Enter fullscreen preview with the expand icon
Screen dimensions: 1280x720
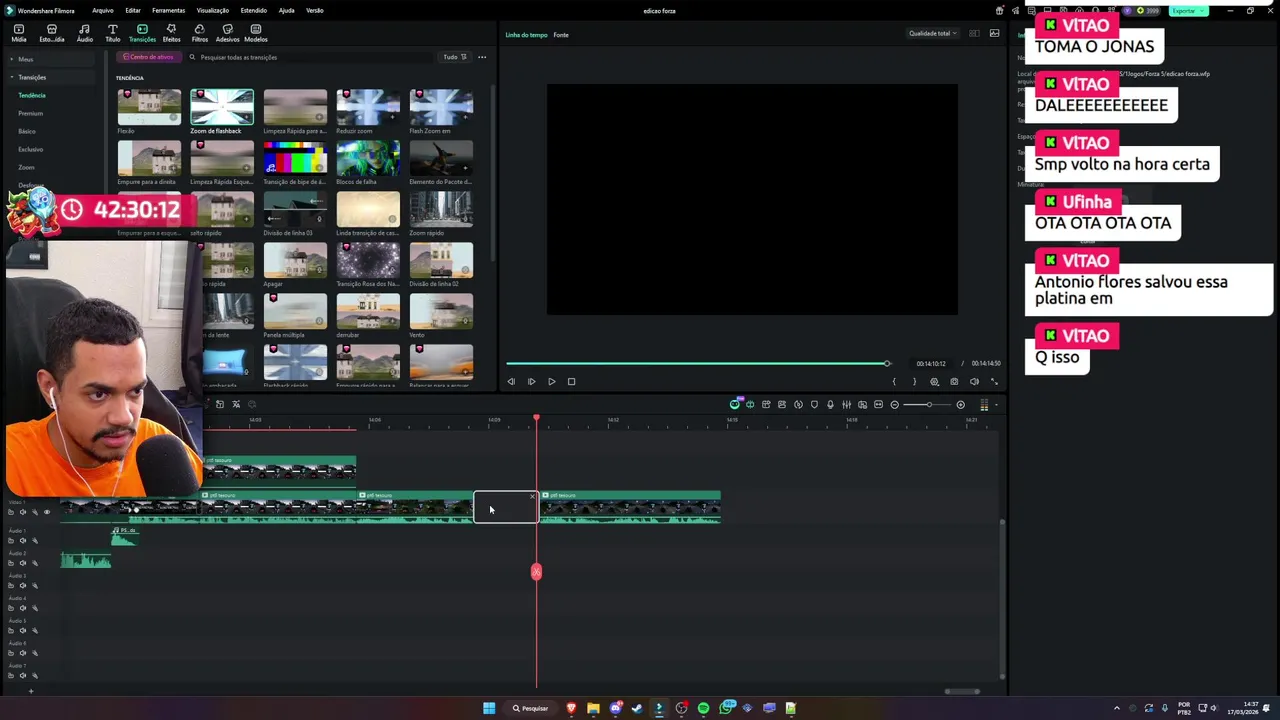point(994,381)
